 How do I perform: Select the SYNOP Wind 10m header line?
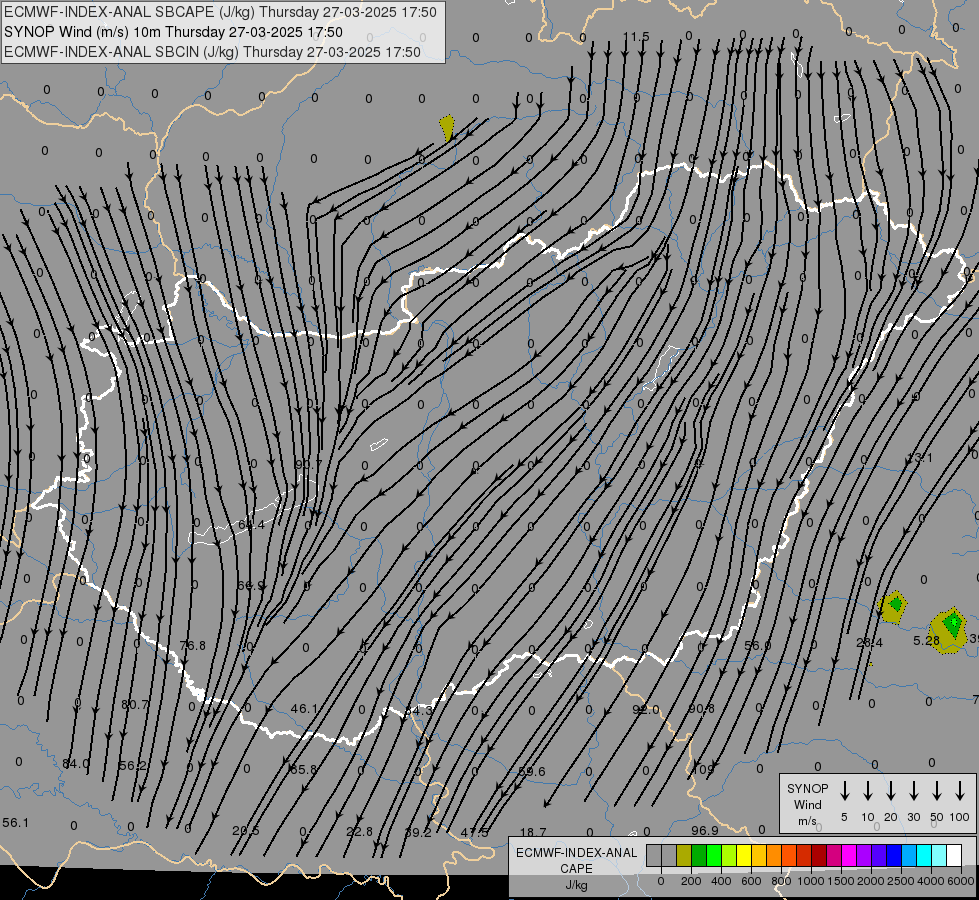[x=173, y=32]
